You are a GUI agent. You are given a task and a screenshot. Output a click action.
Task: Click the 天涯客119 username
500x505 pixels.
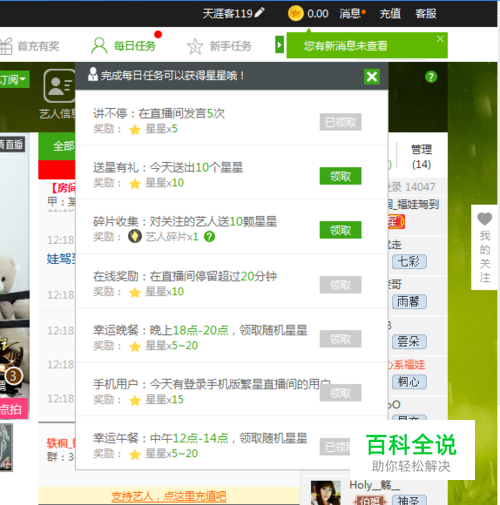point(228,14)
